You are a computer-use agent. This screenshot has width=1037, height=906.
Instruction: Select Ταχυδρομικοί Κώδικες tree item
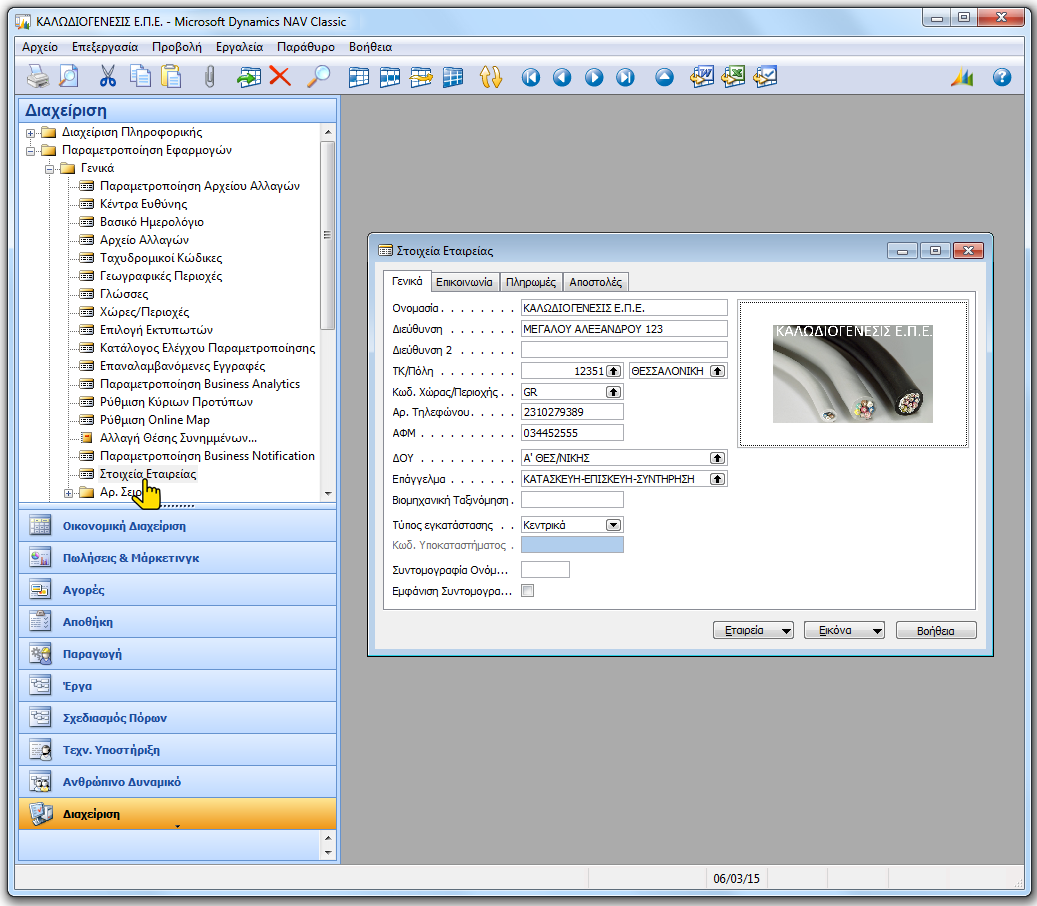point(161,258)
